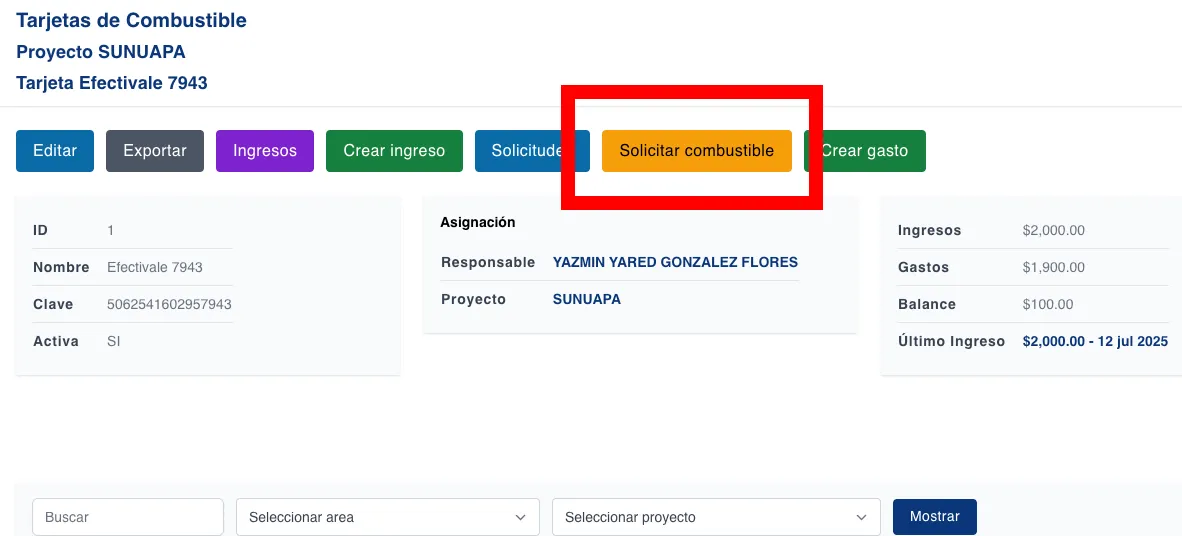The height and width of the screenshot is (536, 1182).
Task: Open the Seleccionar proyecto dropdown
Action: pos(715,517)
